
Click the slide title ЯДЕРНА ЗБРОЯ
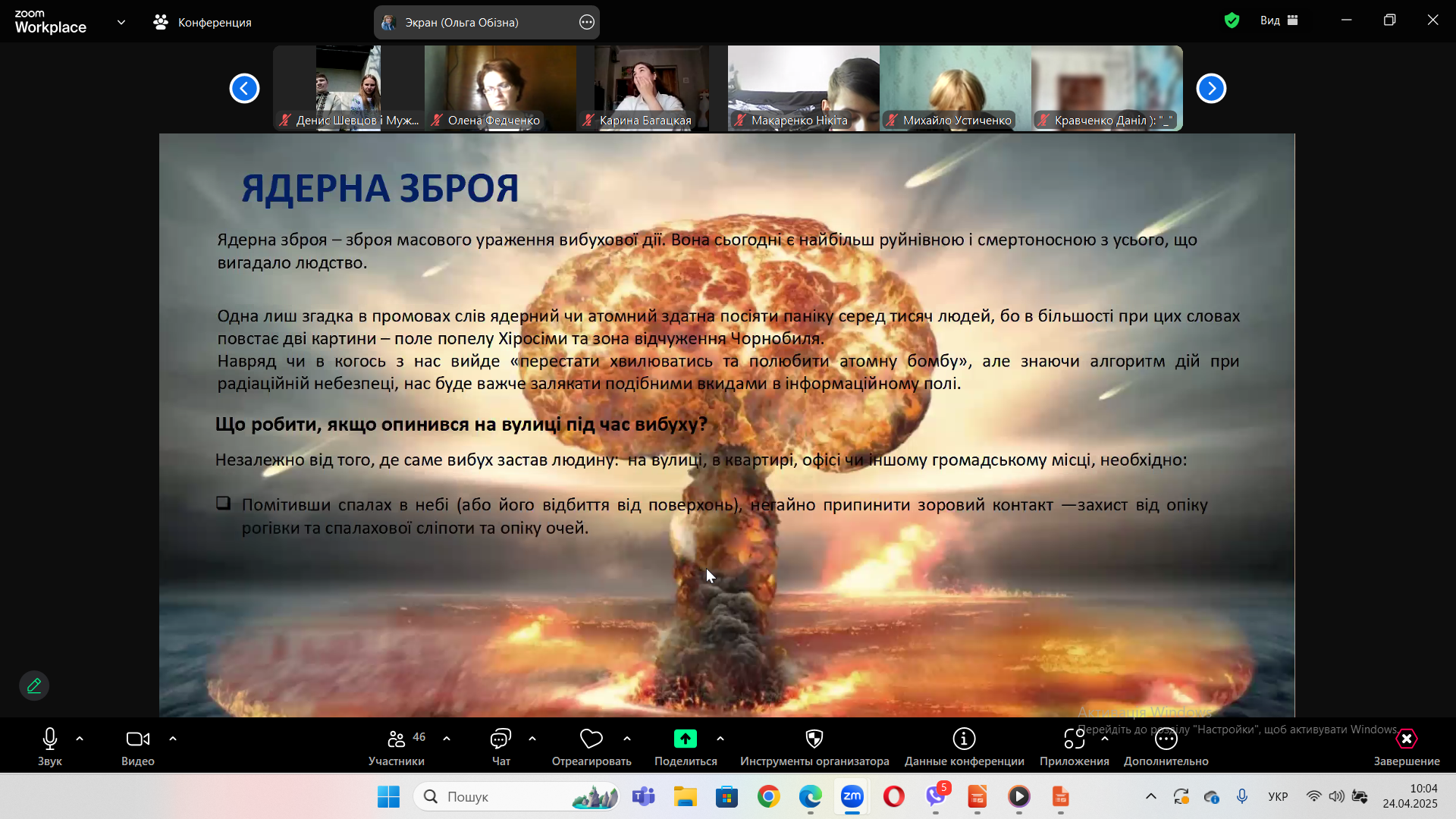380,189
